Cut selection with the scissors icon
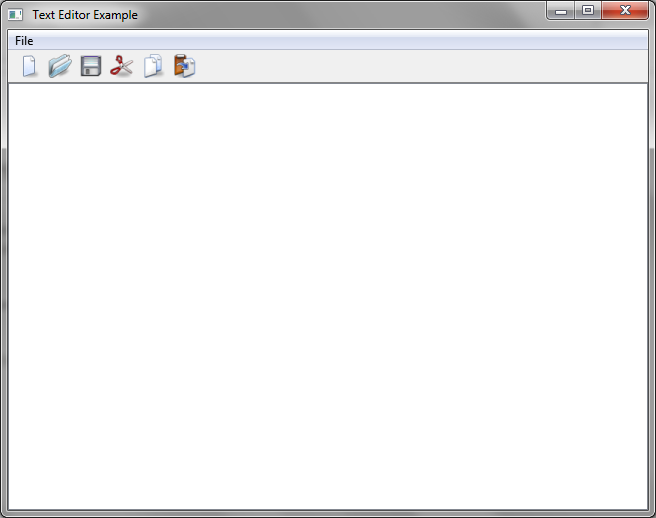This screenshot has width=656, height=518. [x=122, y=66]
